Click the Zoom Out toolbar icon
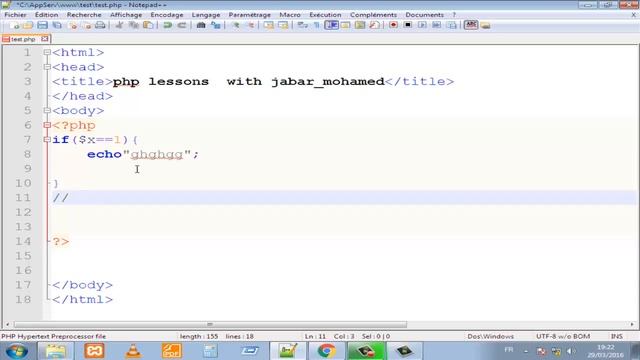The image size is (640, 360). 250,25
